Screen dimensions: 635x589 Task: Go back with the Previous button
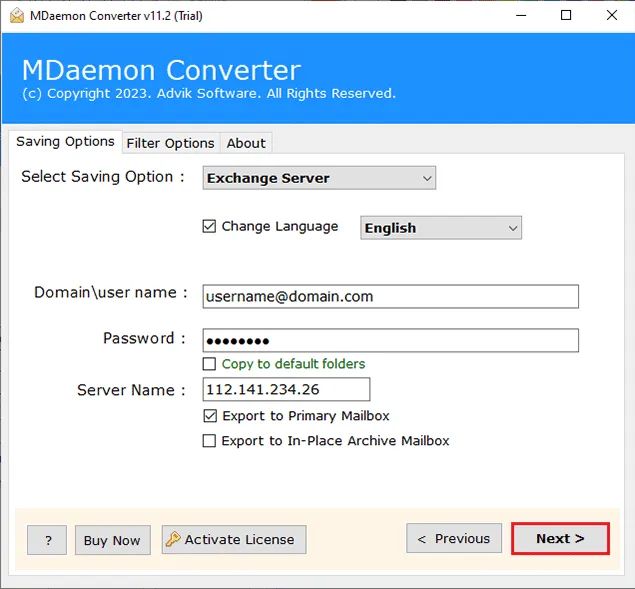coord(454,538)
